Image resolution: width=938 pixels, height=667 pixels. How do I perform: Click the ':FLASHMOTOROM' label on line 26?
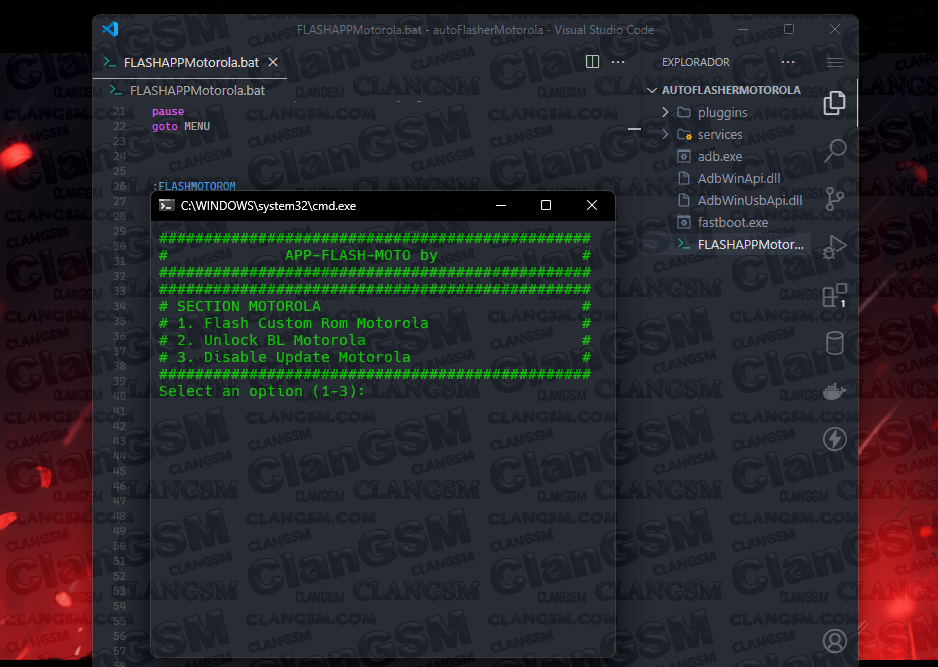click(x=194, y=186)
